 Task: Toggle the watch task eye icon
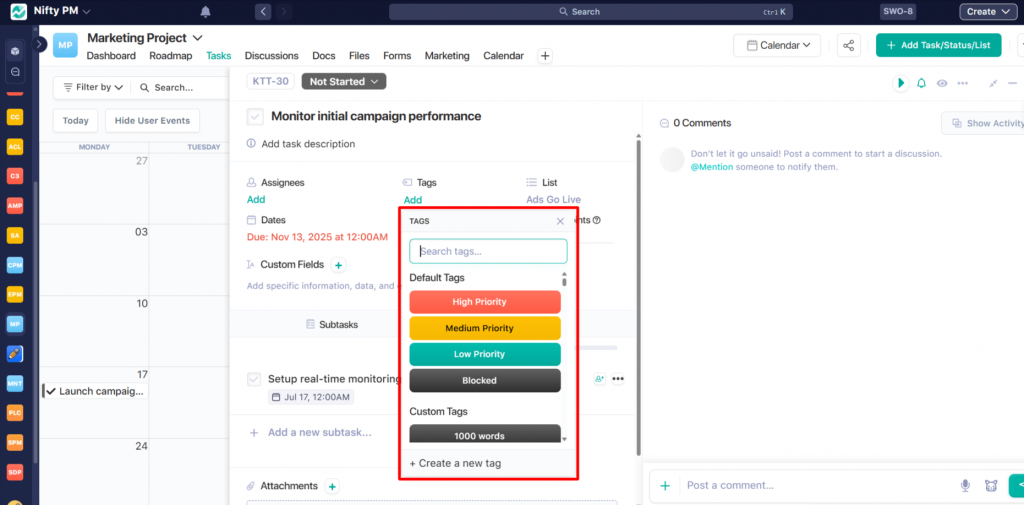point(942,83)
